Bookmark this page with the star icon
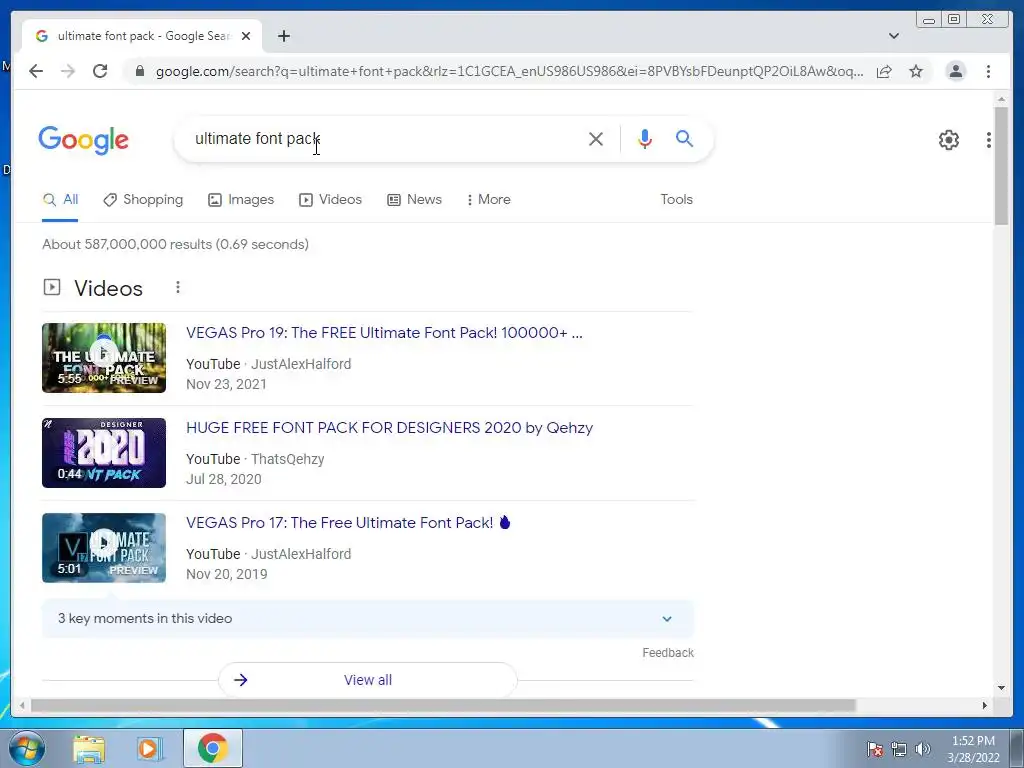This screenshot has height=768, width=1024. click(x=916, y=71)
